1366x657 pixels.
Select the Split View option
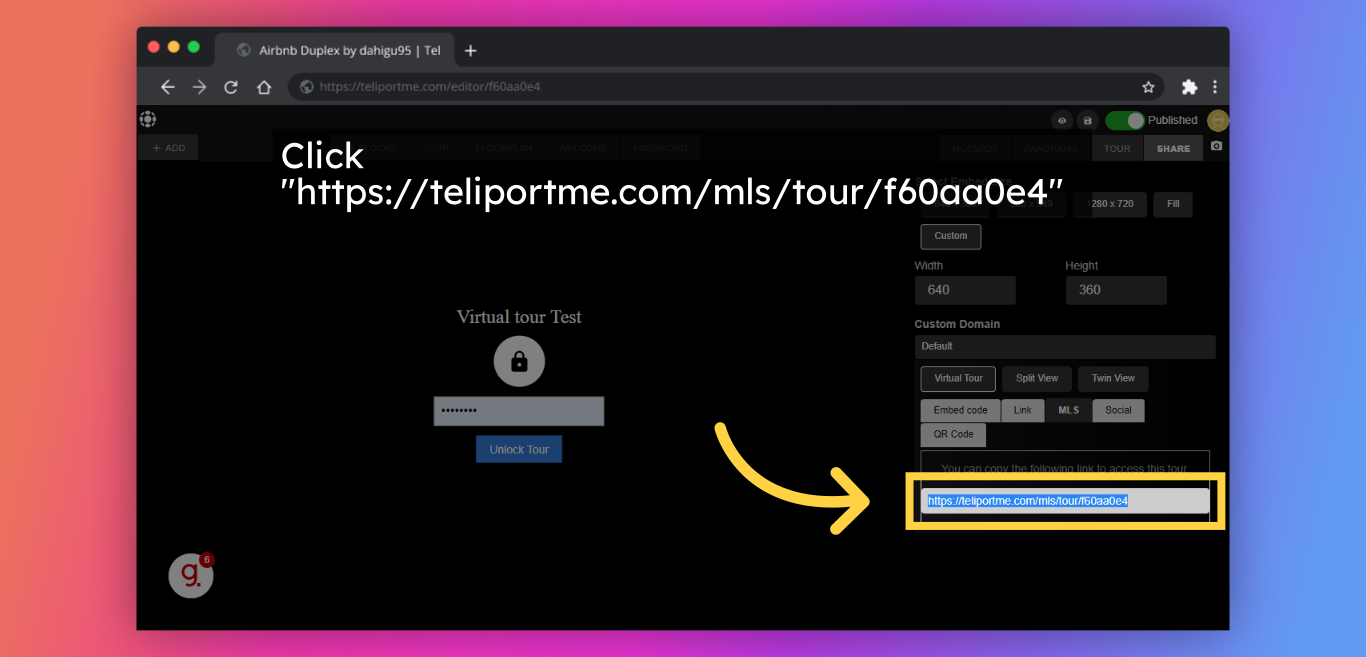(1037, 378)
